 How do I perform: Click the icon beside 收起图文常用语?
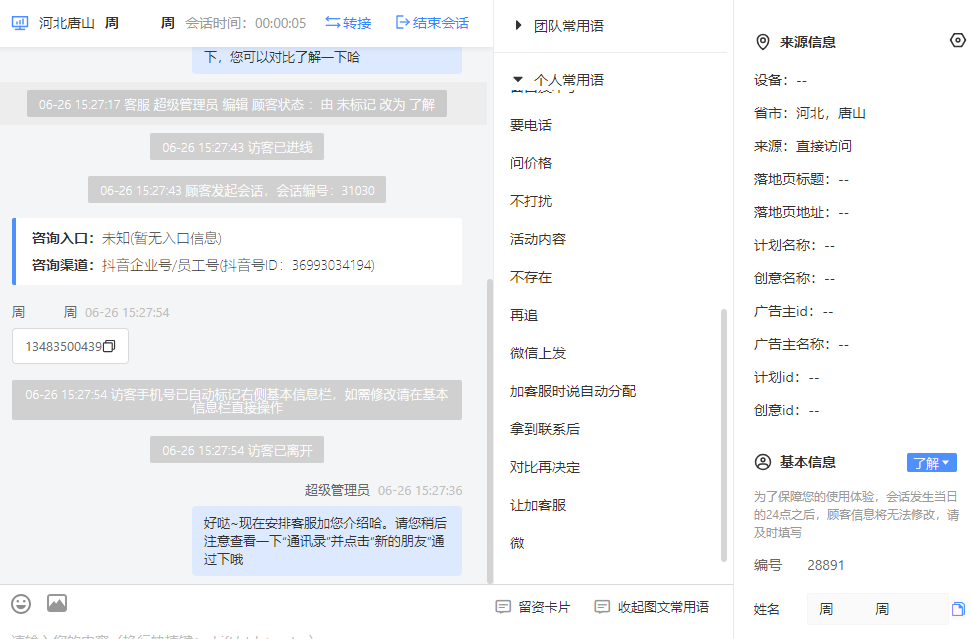pyautogui.click(x=602, y=607)
